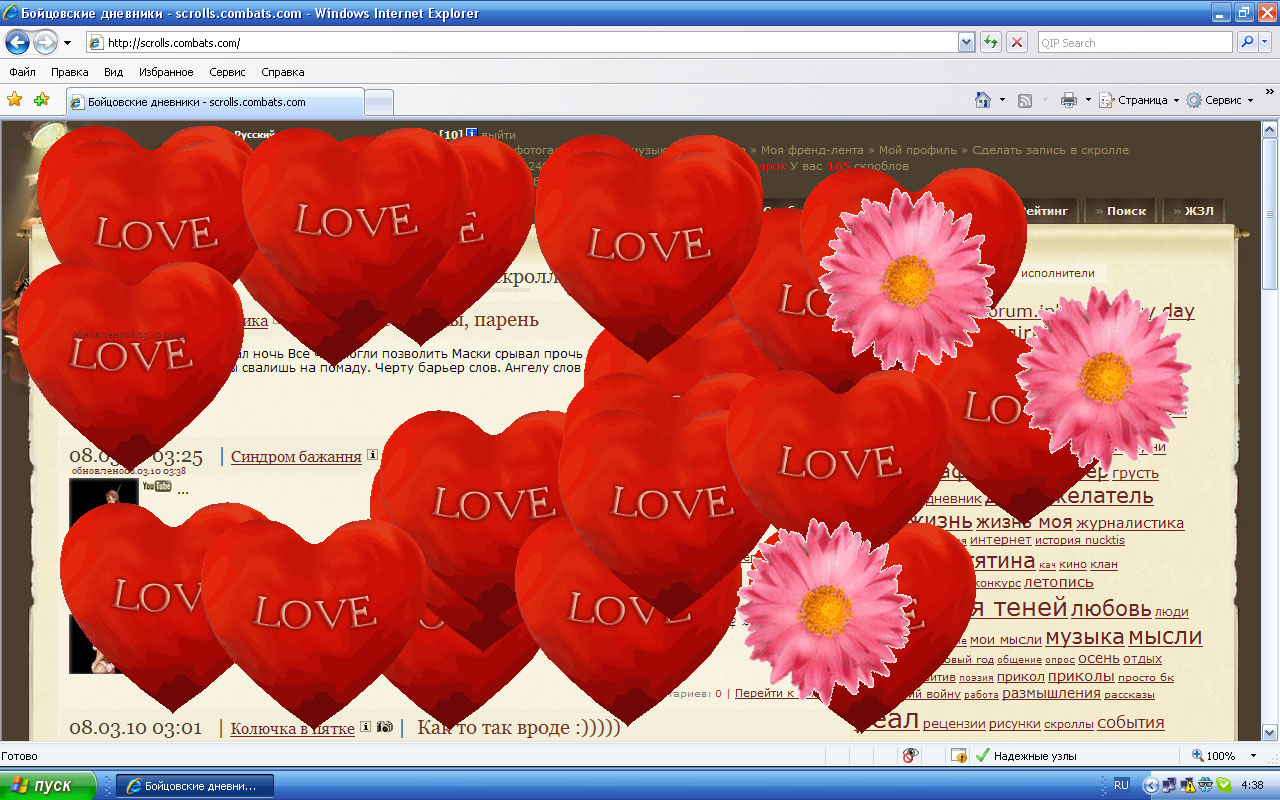
Task: Go to the Home page via house icon
Action: [983, 100]
